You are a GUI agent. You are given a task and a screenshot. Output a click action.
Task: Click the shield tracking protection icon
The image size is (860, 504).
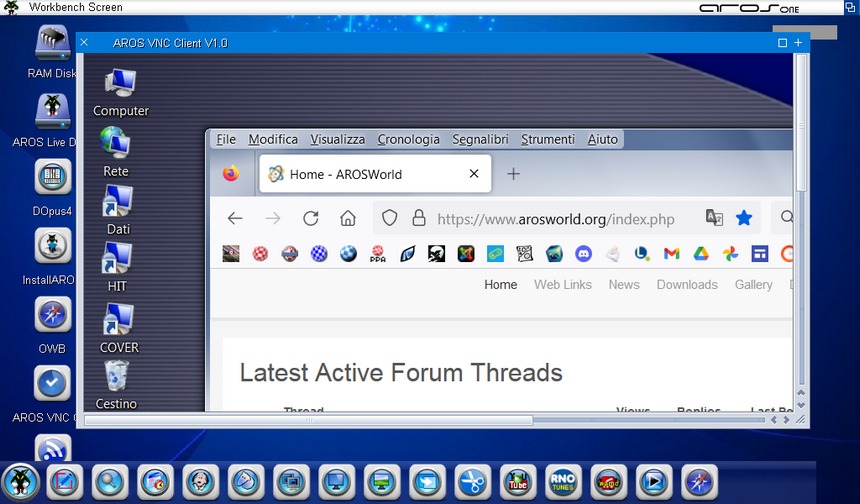point(390,218)
